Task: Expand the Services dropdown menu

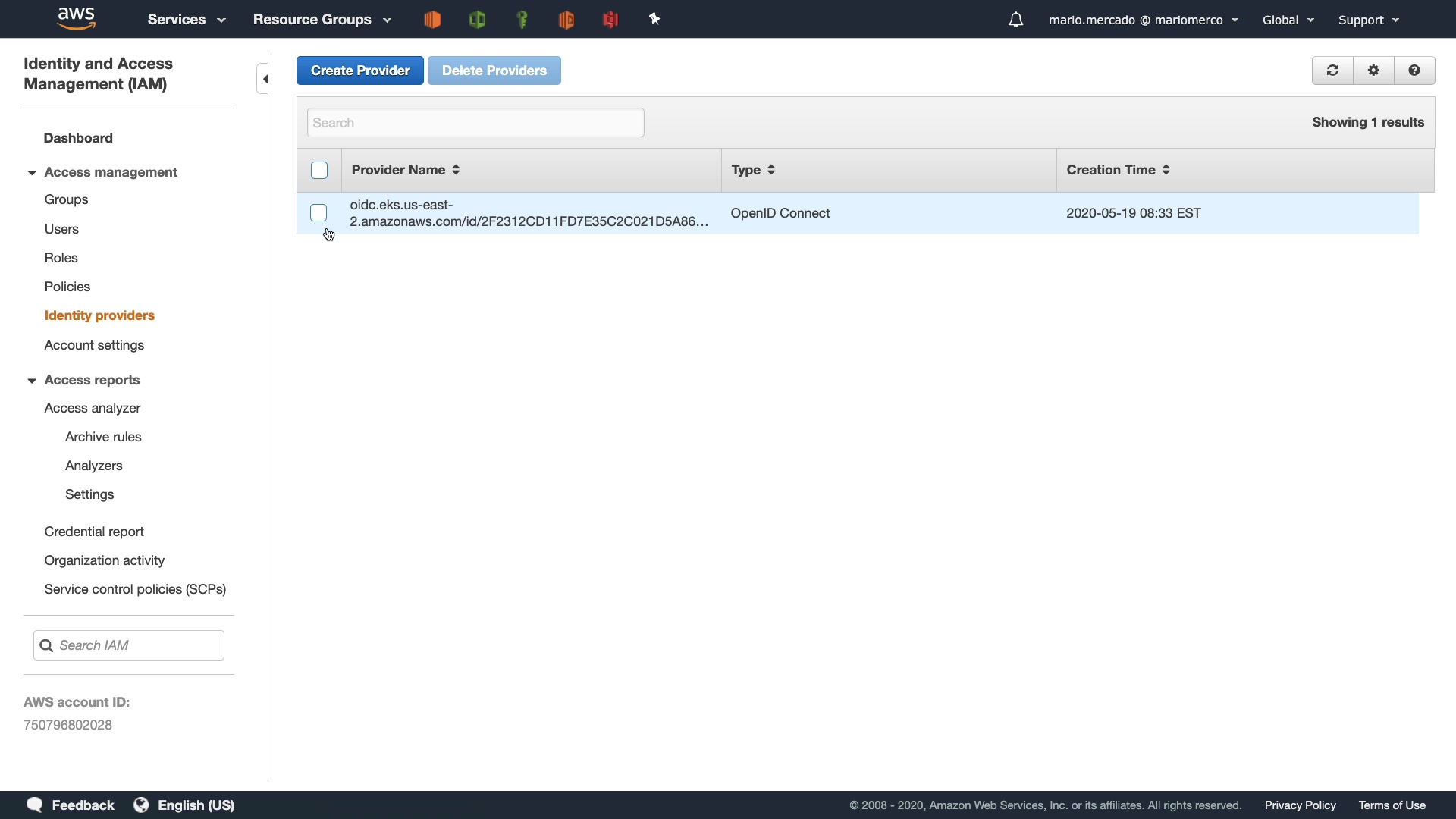Action: tap(187, 20)
